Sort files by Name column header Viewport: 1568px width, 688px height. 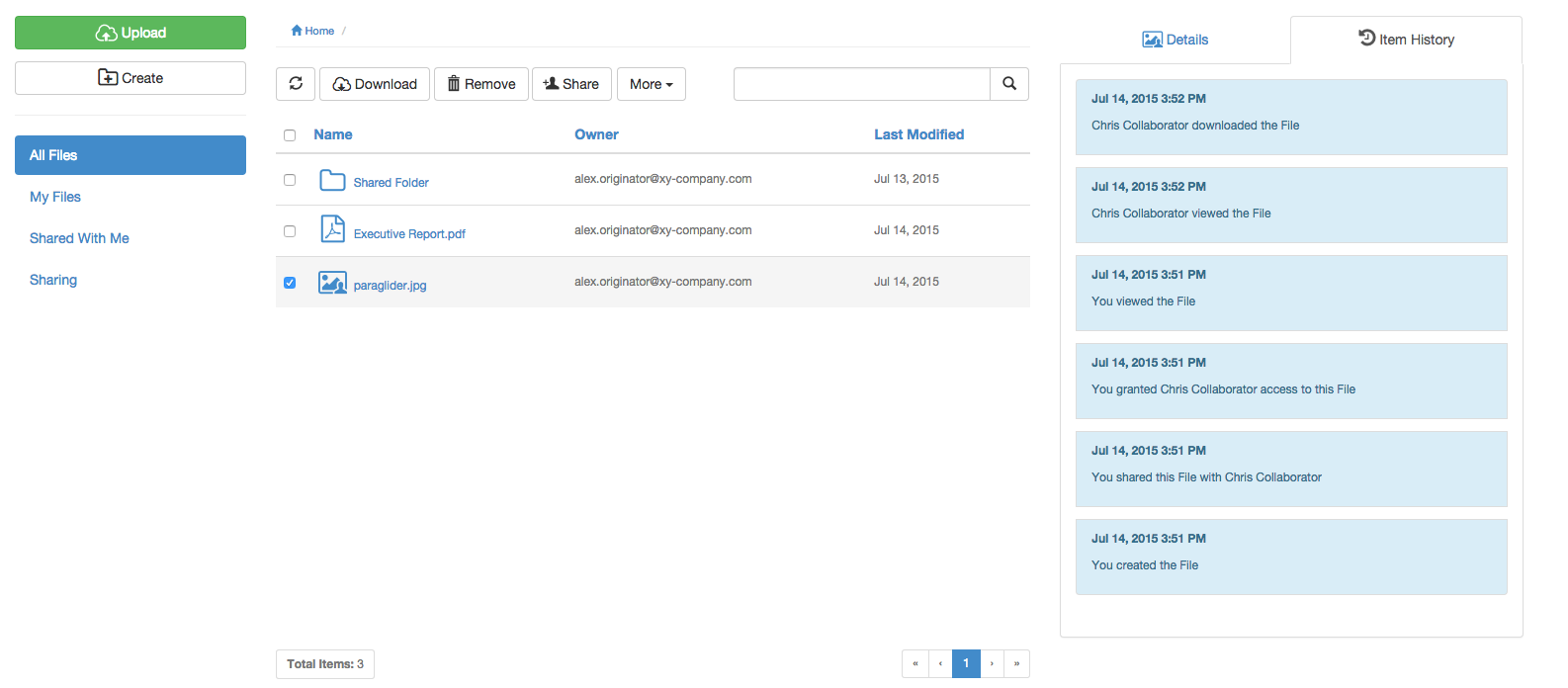pyautogui.click(x=333, y=134)
